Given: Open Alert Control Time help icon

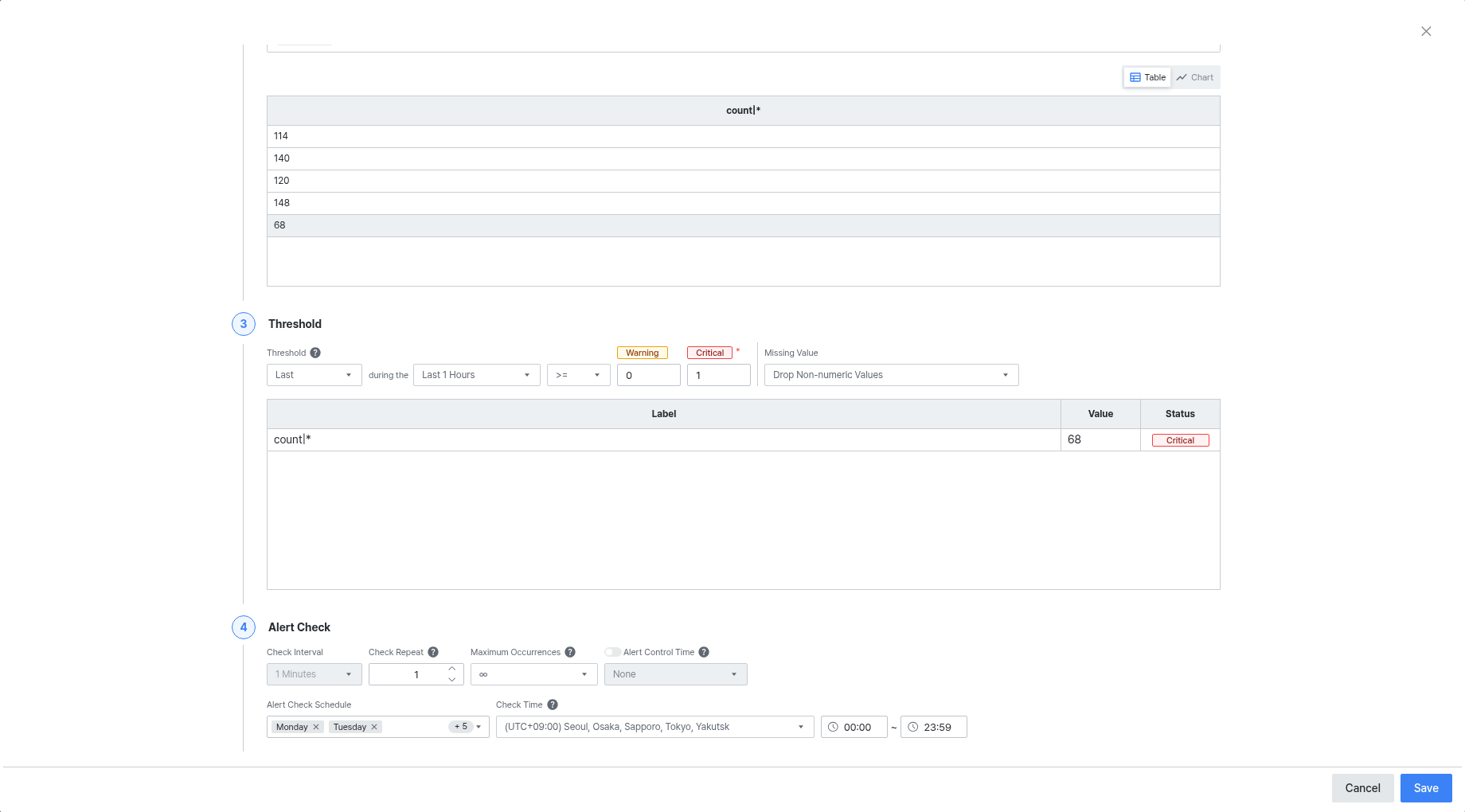Looking at the screenshot, I should pyautogui.click(x=704, y=652).
